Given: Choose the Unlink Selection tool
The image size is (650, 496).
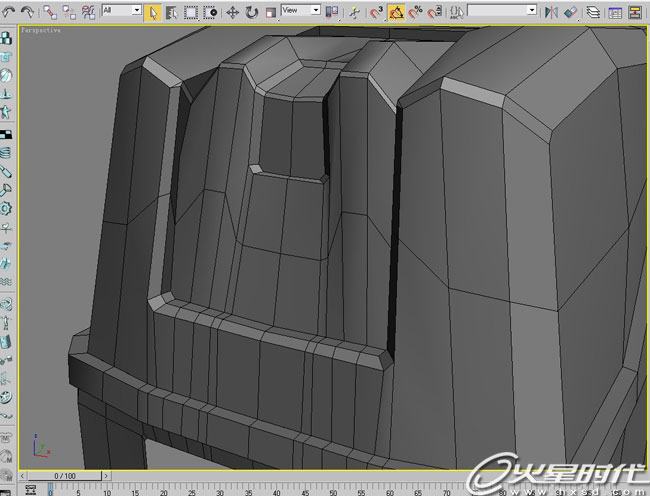Looking at the screenshot, I should click(x=69, y=12).
